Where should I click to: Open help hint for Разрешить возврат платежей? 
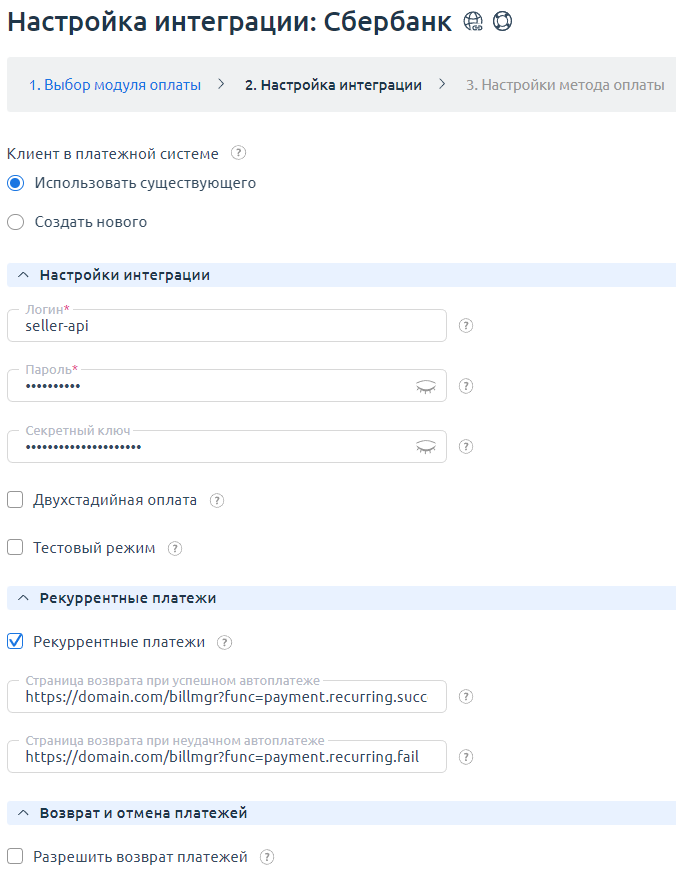point(266,857)
